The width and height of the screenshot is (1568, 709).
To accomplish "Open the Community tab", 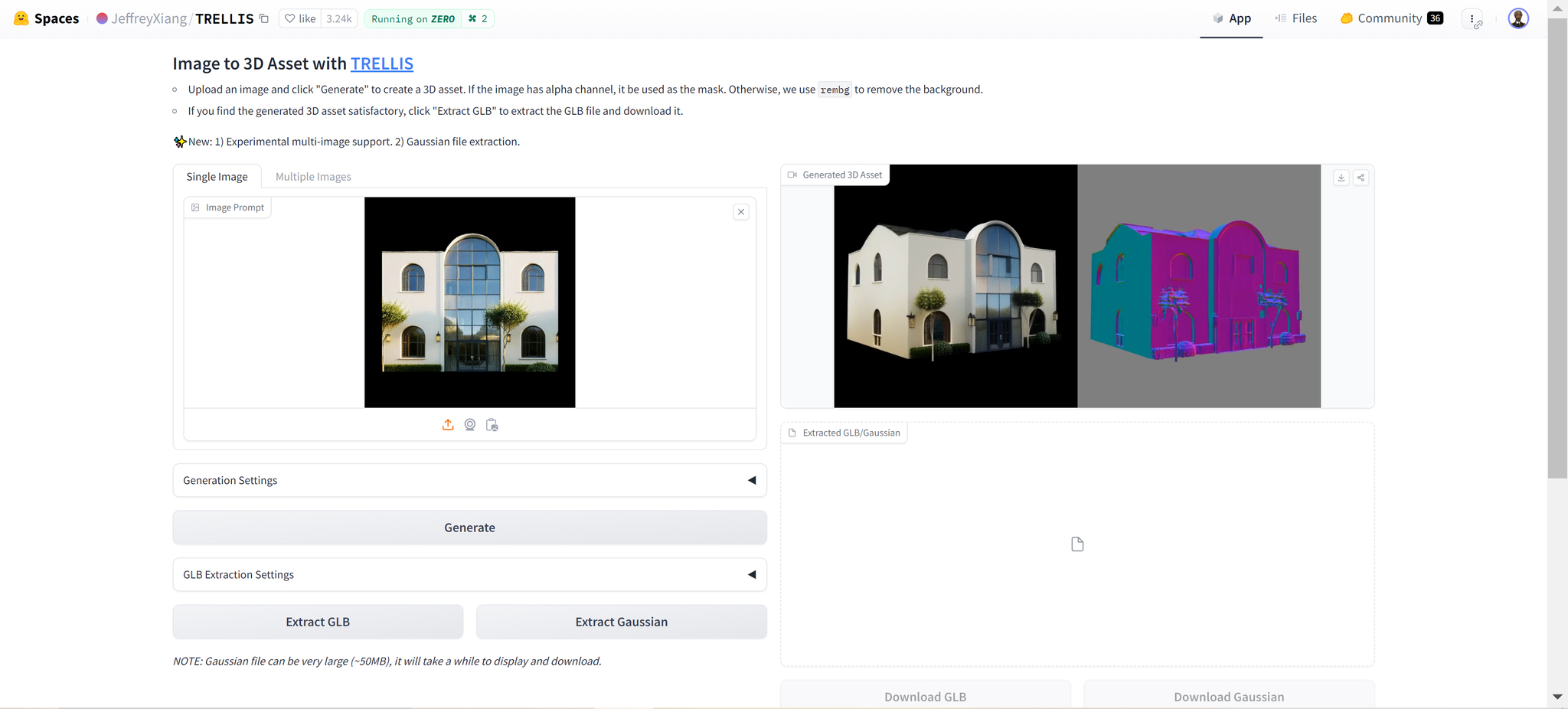I will pyautogui.click(x=1390, y=18).
